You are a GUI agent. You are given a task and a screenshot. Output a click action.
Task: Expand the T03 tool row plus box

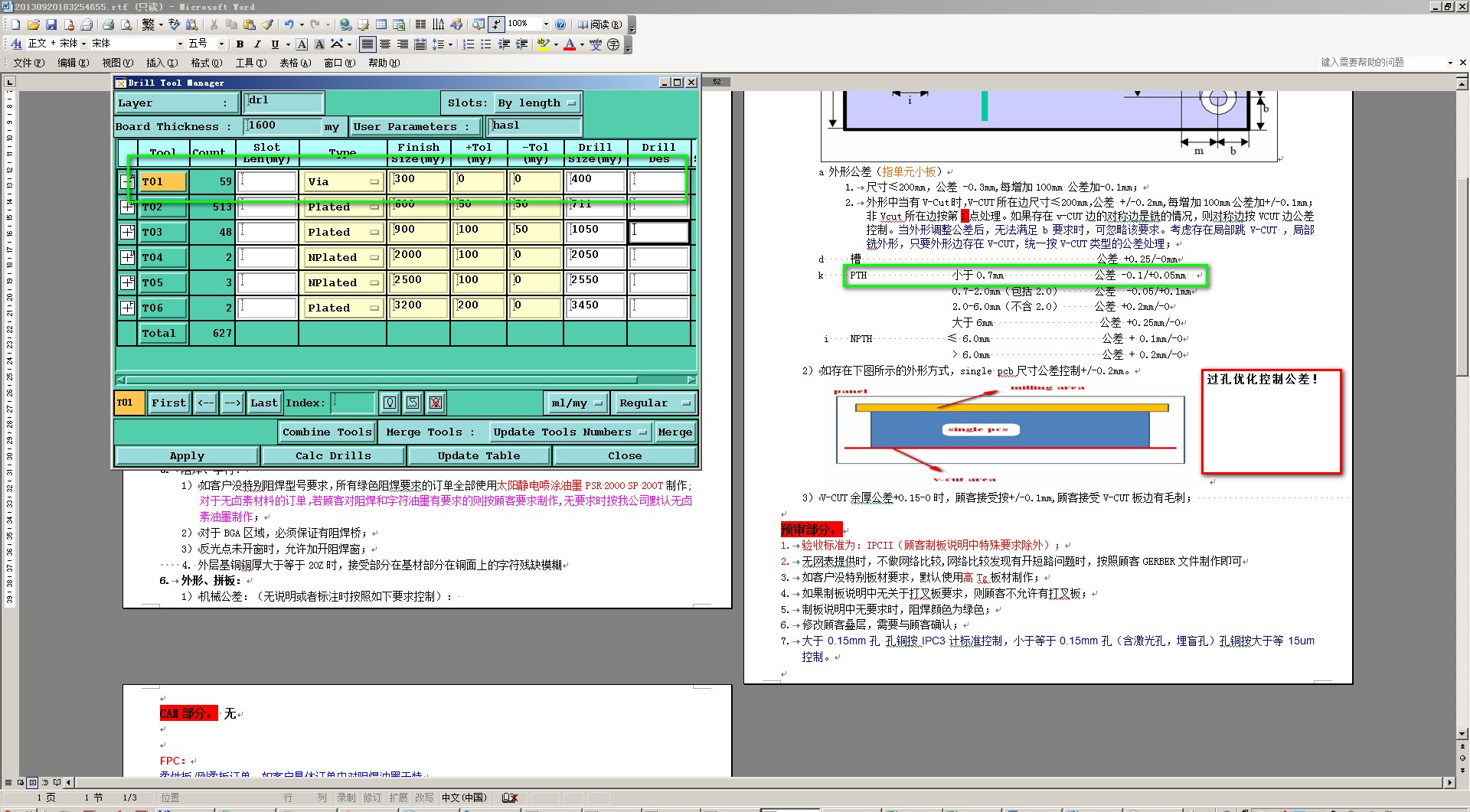point(127,232)
